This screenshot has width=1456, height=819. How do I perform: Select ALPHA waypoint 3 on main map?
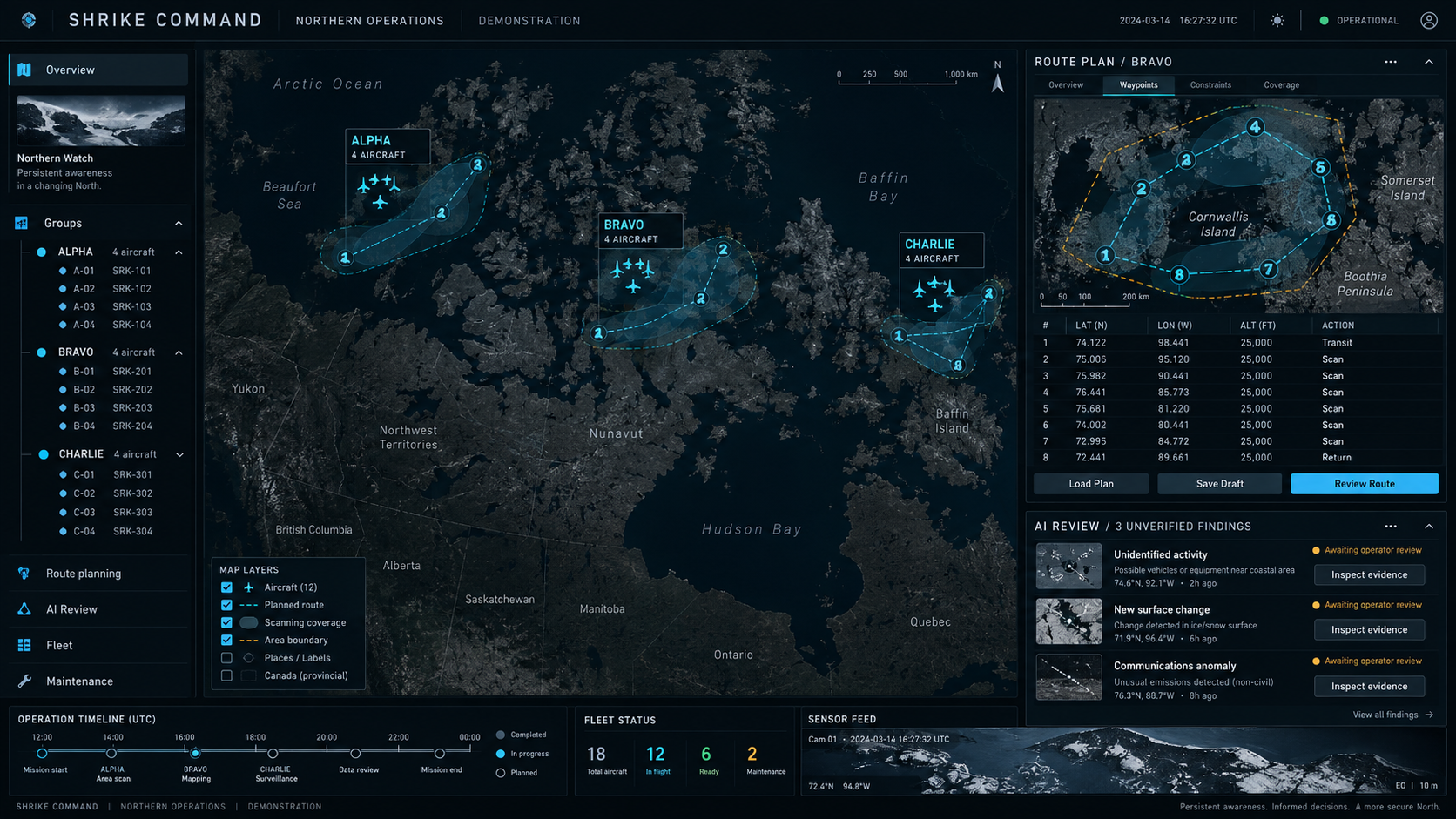pos(477,164)
